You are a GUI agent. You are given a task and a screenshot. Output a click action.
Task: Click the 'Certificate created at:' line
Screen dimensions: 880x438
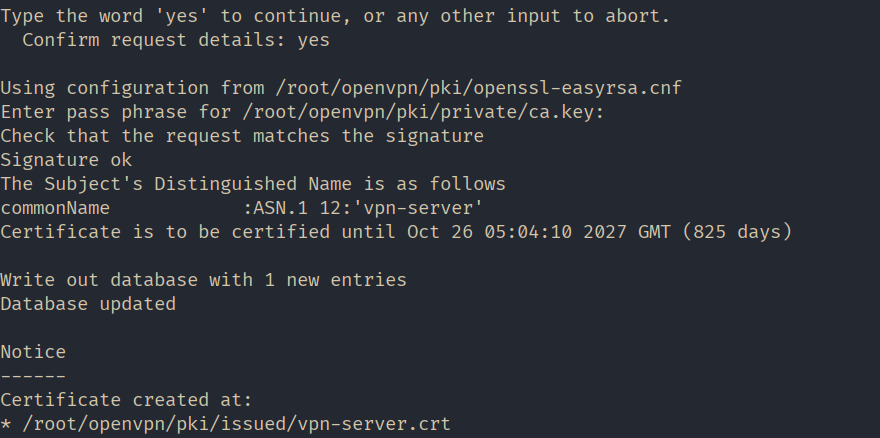(127, 400)
